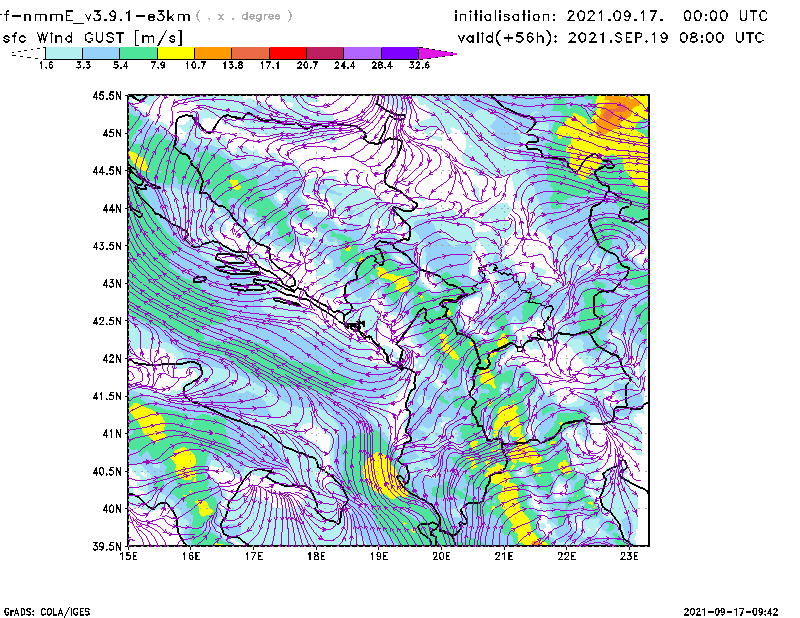Click the legend value 5.4
Viewport: 800px width, 618px height.
[x=120, y=65]
